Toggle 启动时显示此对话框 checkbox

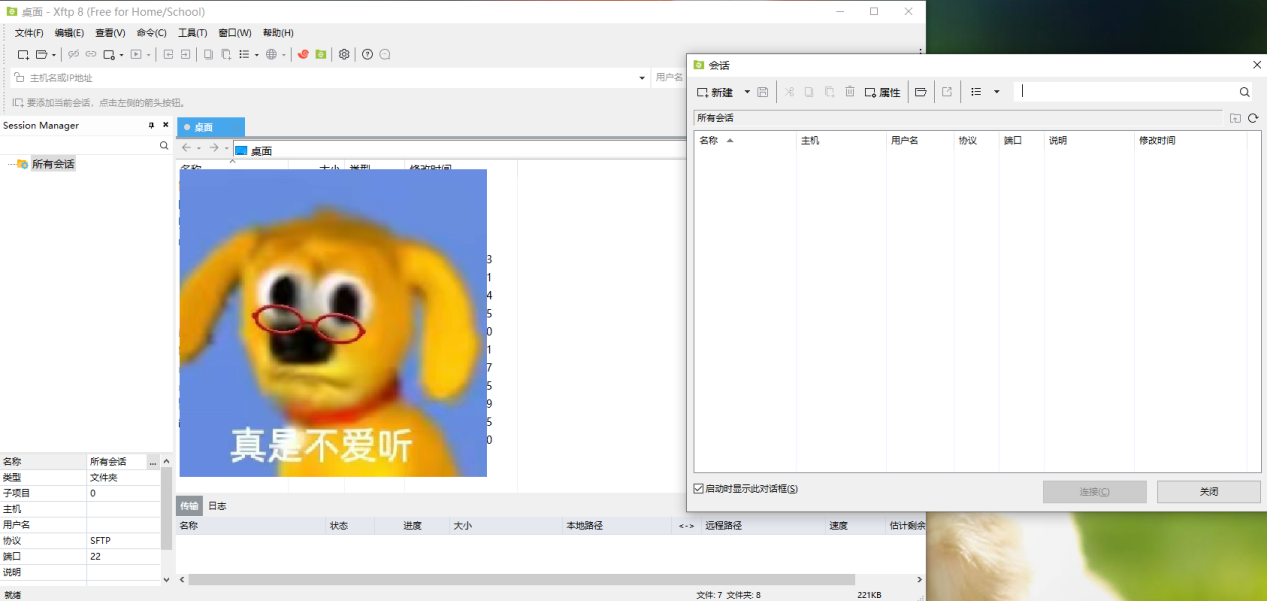(699, 489)
